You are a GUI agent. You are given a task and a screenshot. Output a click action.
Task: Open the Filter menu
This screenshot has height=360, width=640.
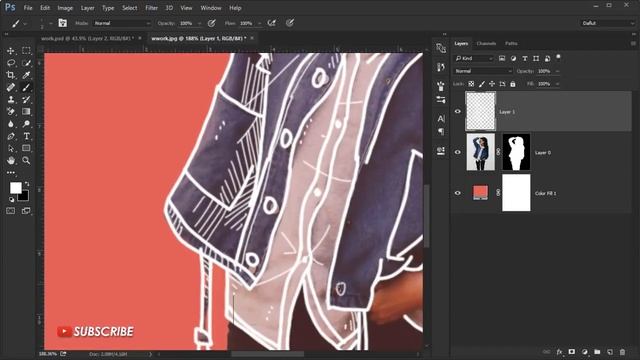click(151, 8)
